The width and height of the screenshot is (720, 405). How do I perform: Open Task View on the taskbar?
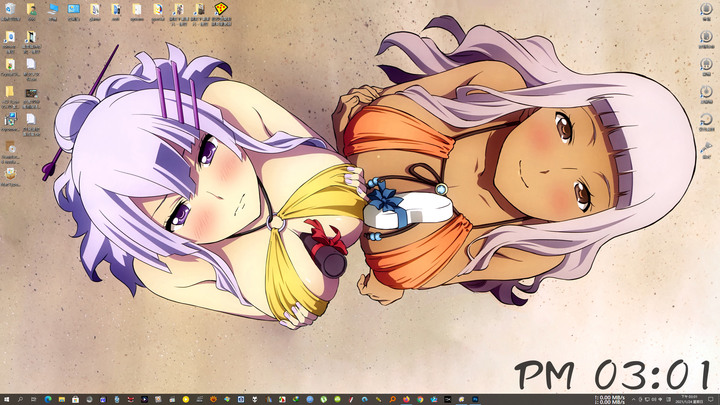tap(34, 399)
